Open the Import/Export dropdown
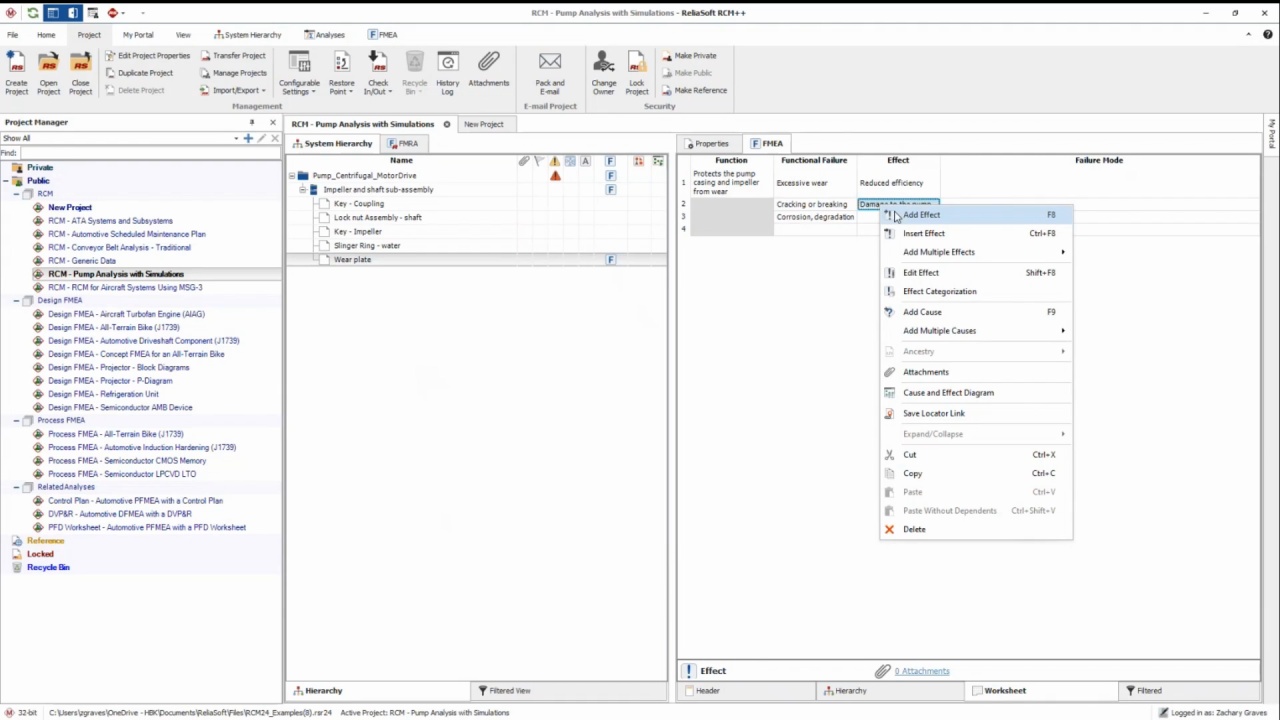 [232, 90]
